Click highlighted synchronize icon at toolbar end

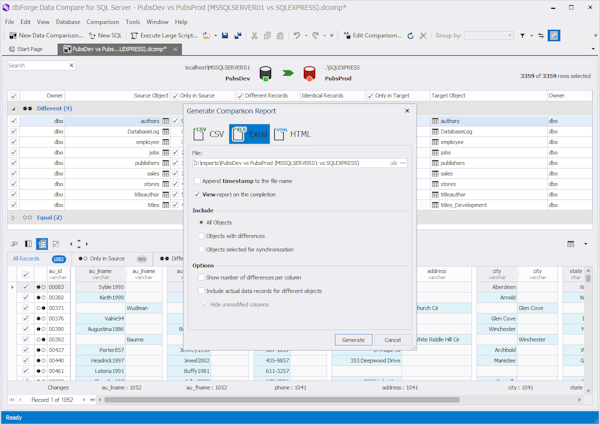click(554, 36)
